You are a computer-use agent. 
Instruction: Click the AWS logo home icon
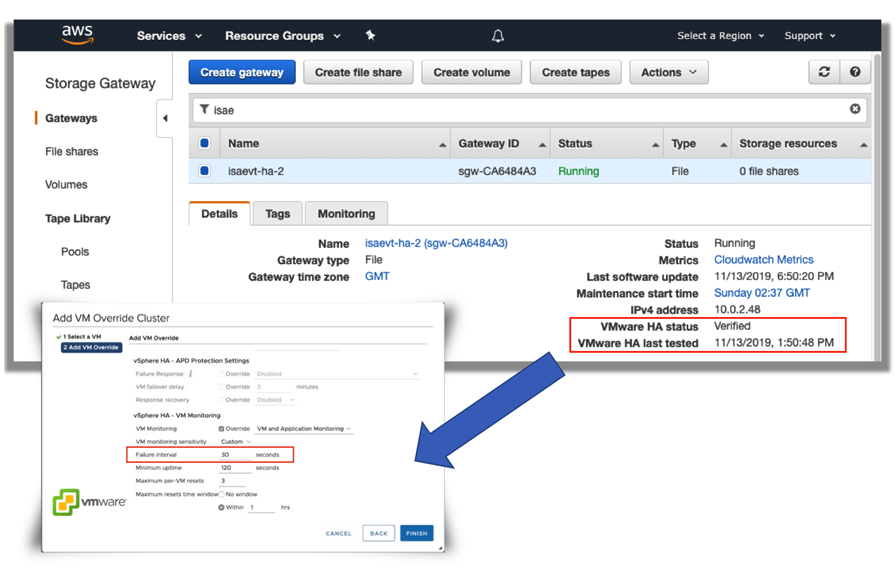coord(77,35)
